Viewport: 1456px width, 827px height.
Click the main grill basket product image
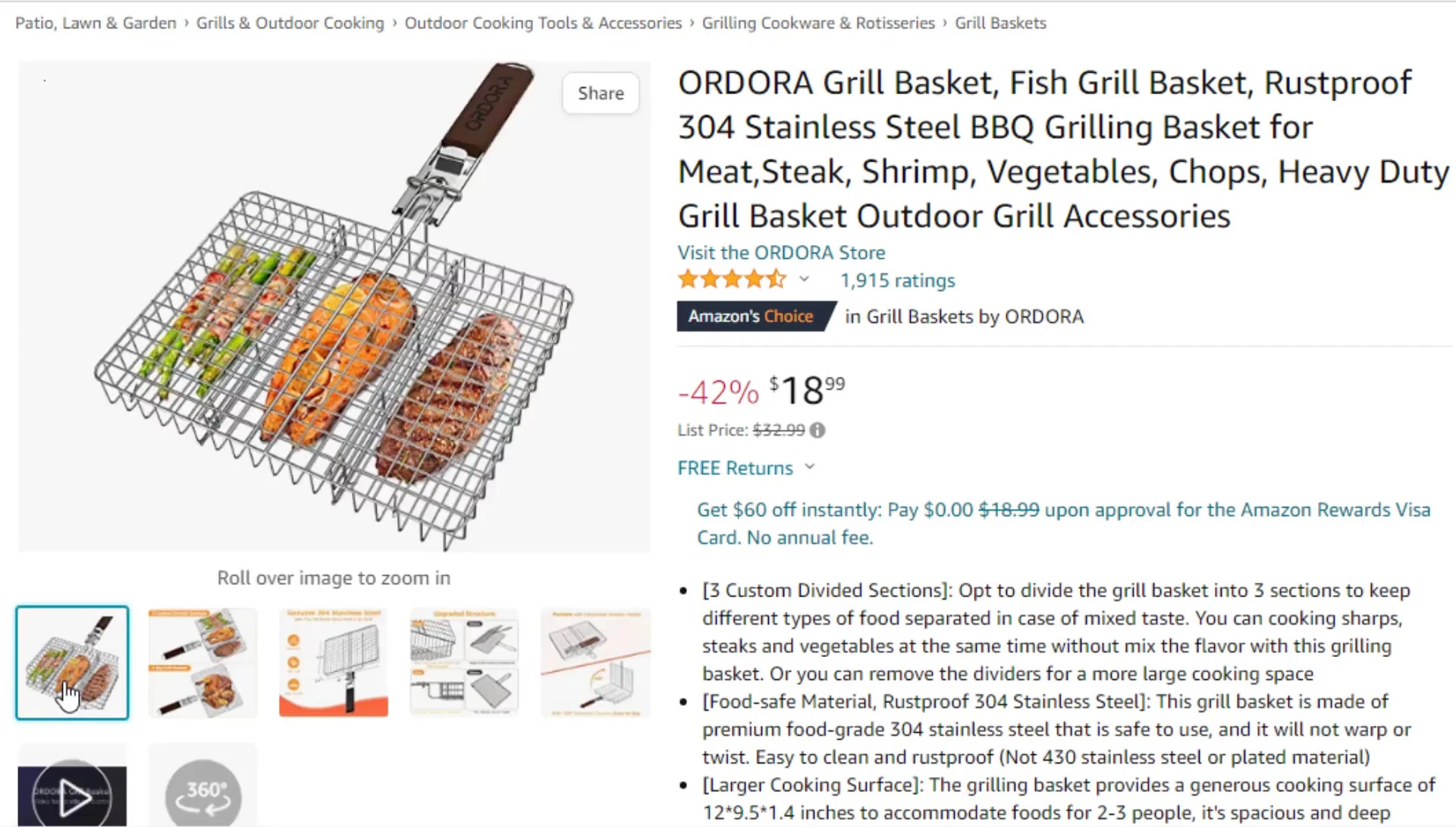coord(334,307)
